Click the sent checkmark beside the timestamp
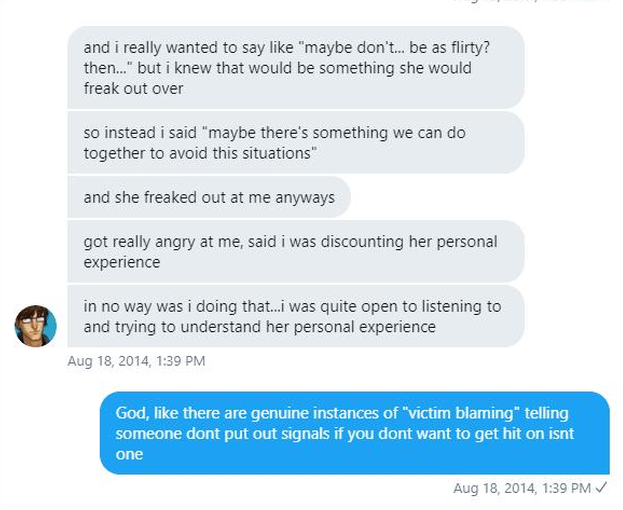623x510 pixels. tap(601, 488)
